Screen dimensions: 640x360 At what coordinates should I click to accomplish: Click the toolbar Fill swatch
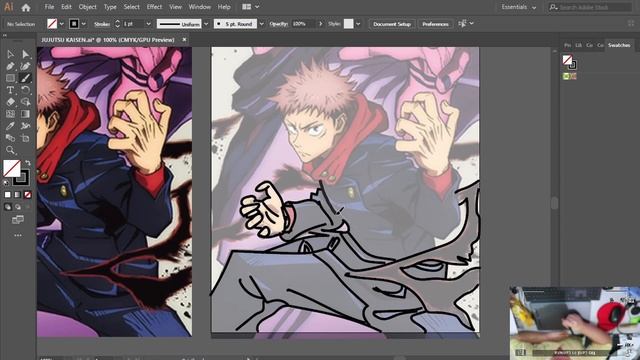(x=12, y=169)
